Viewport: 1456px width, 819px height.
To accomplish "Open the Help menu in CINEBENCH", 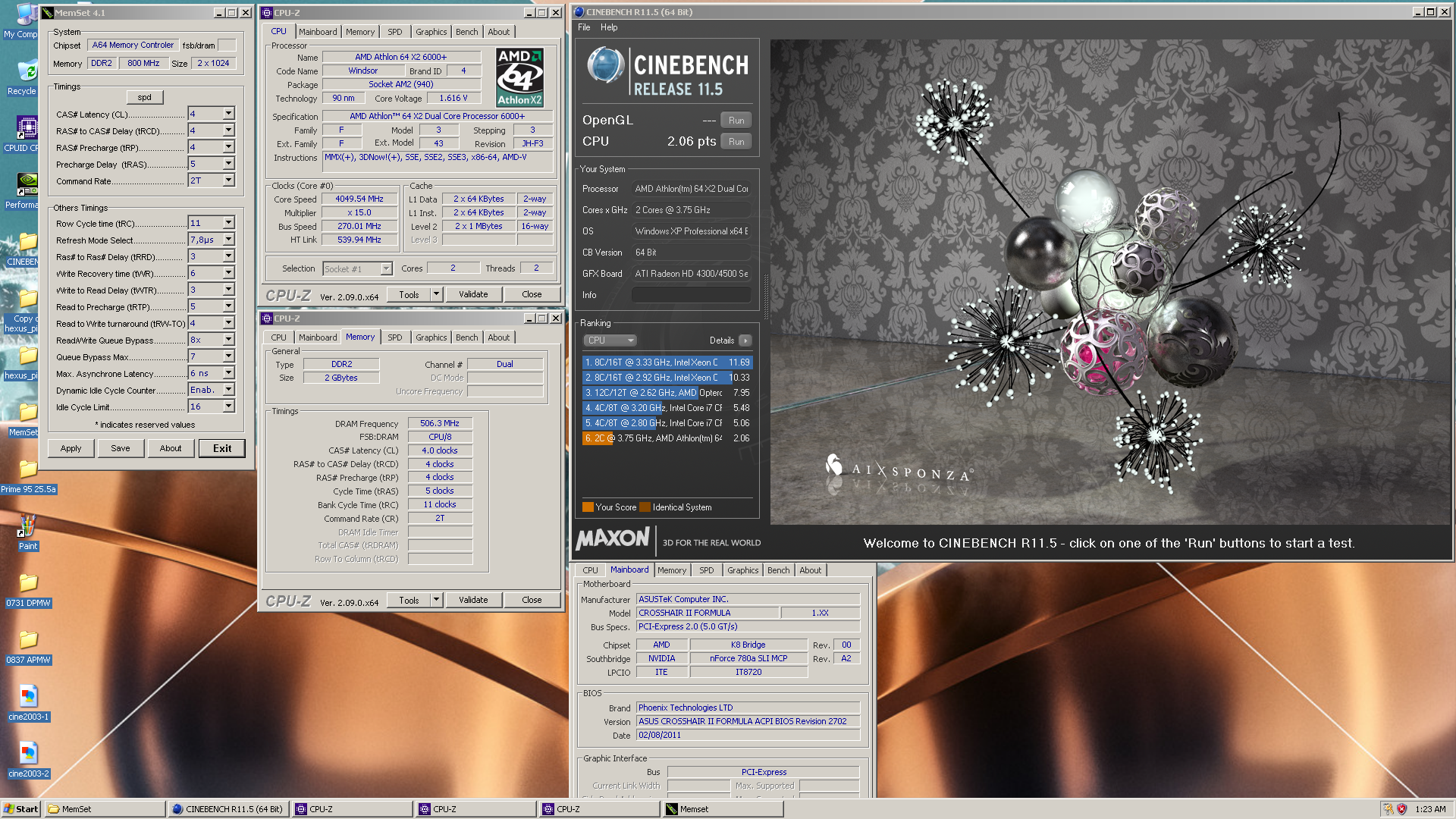I will [x=609, y=27].
